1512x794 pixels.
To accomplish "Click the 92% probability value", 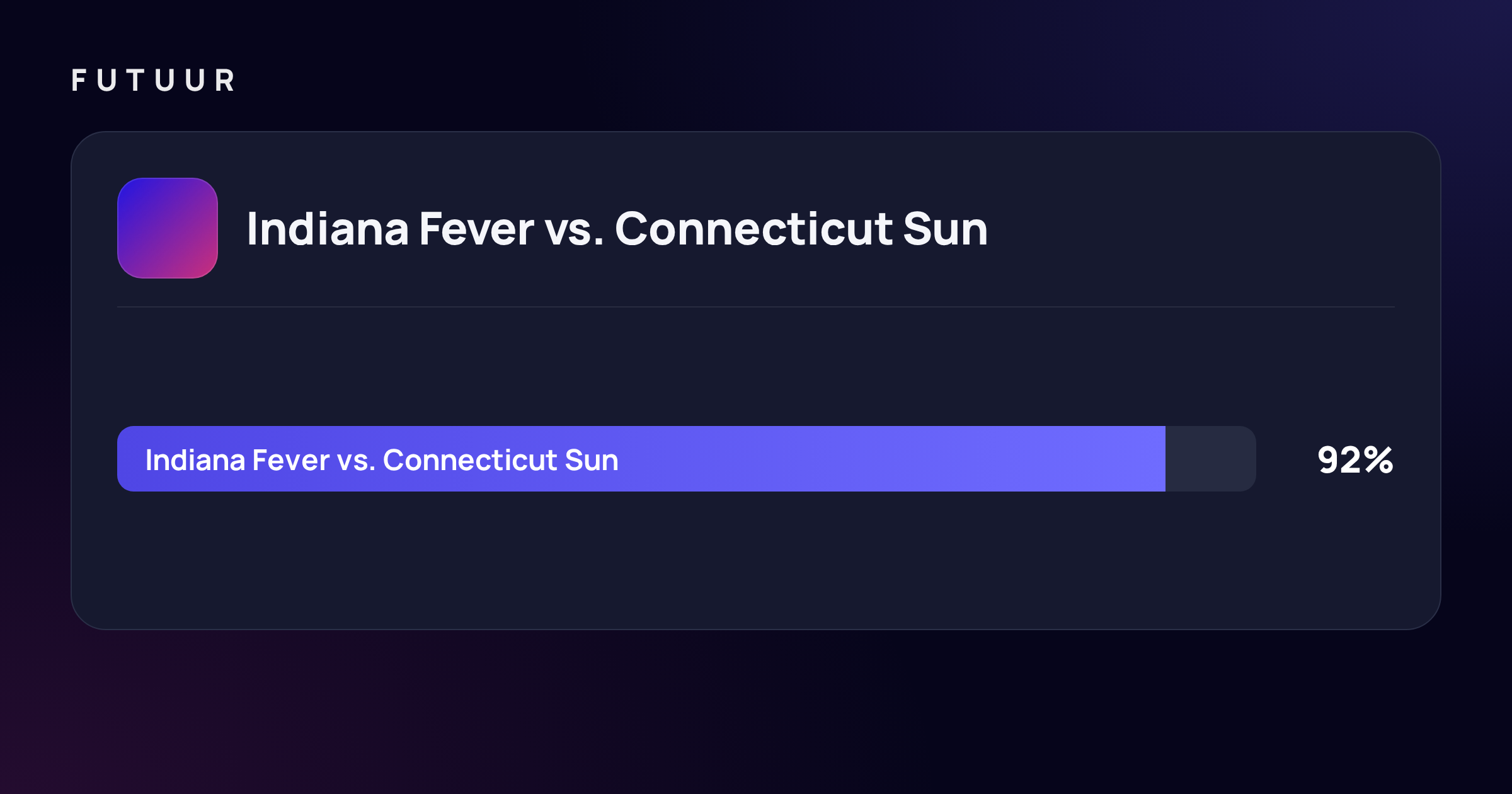I will point(1355,460).
